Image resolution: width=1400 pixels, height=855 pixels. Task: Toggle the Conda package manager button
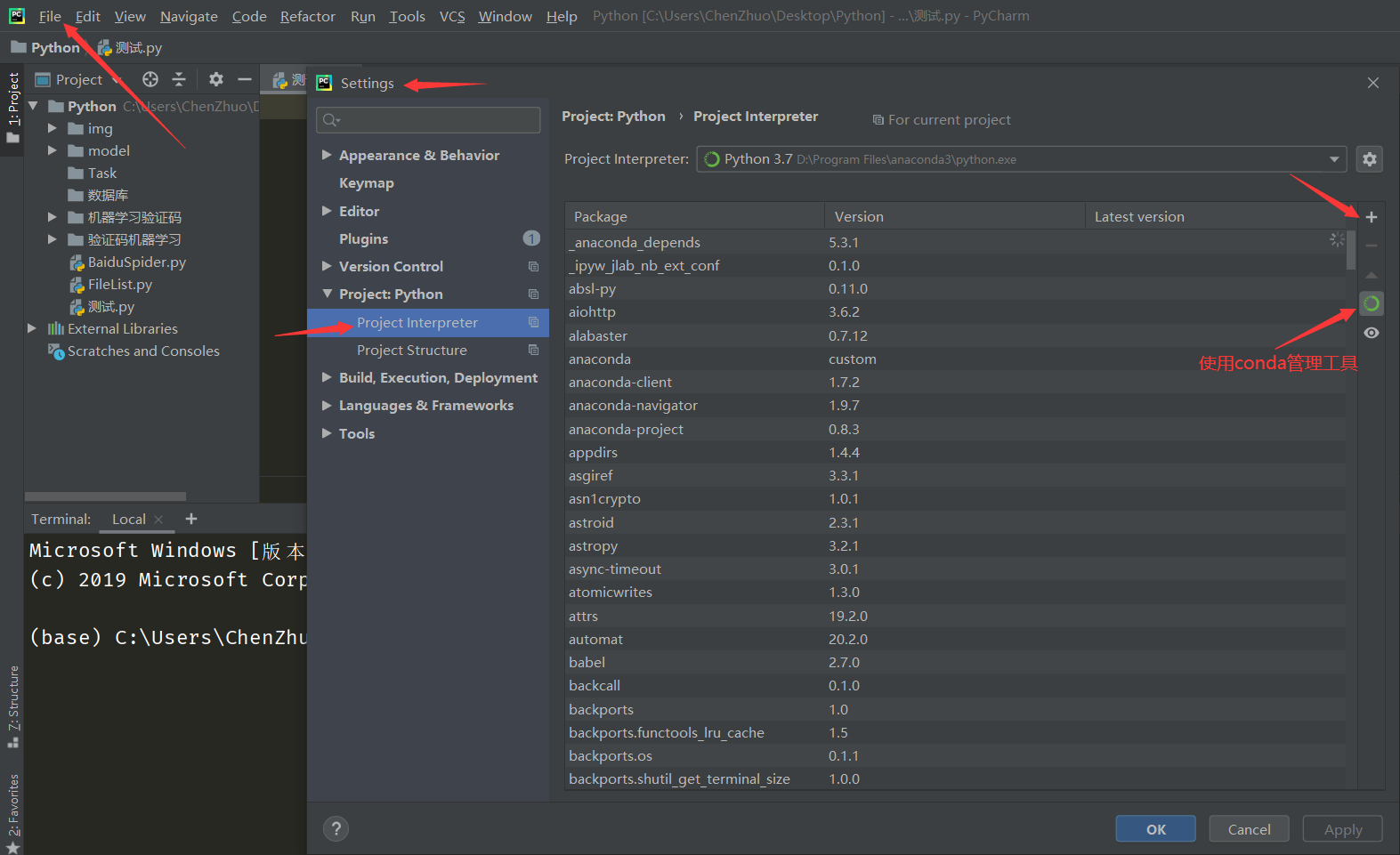point(1371,304)
